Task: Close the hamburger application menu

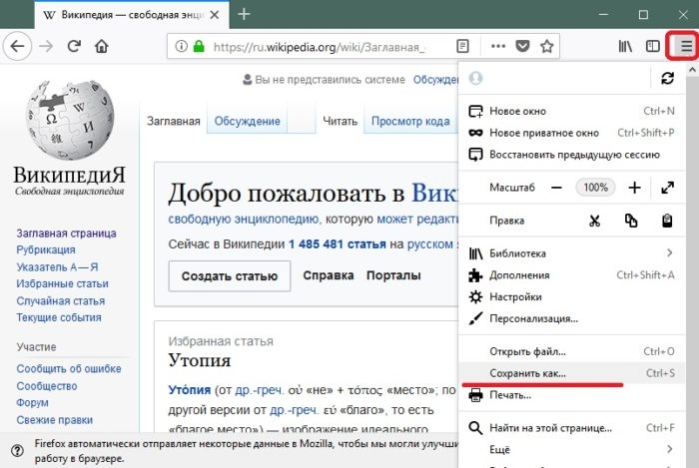Action: [x=687, y=46]
